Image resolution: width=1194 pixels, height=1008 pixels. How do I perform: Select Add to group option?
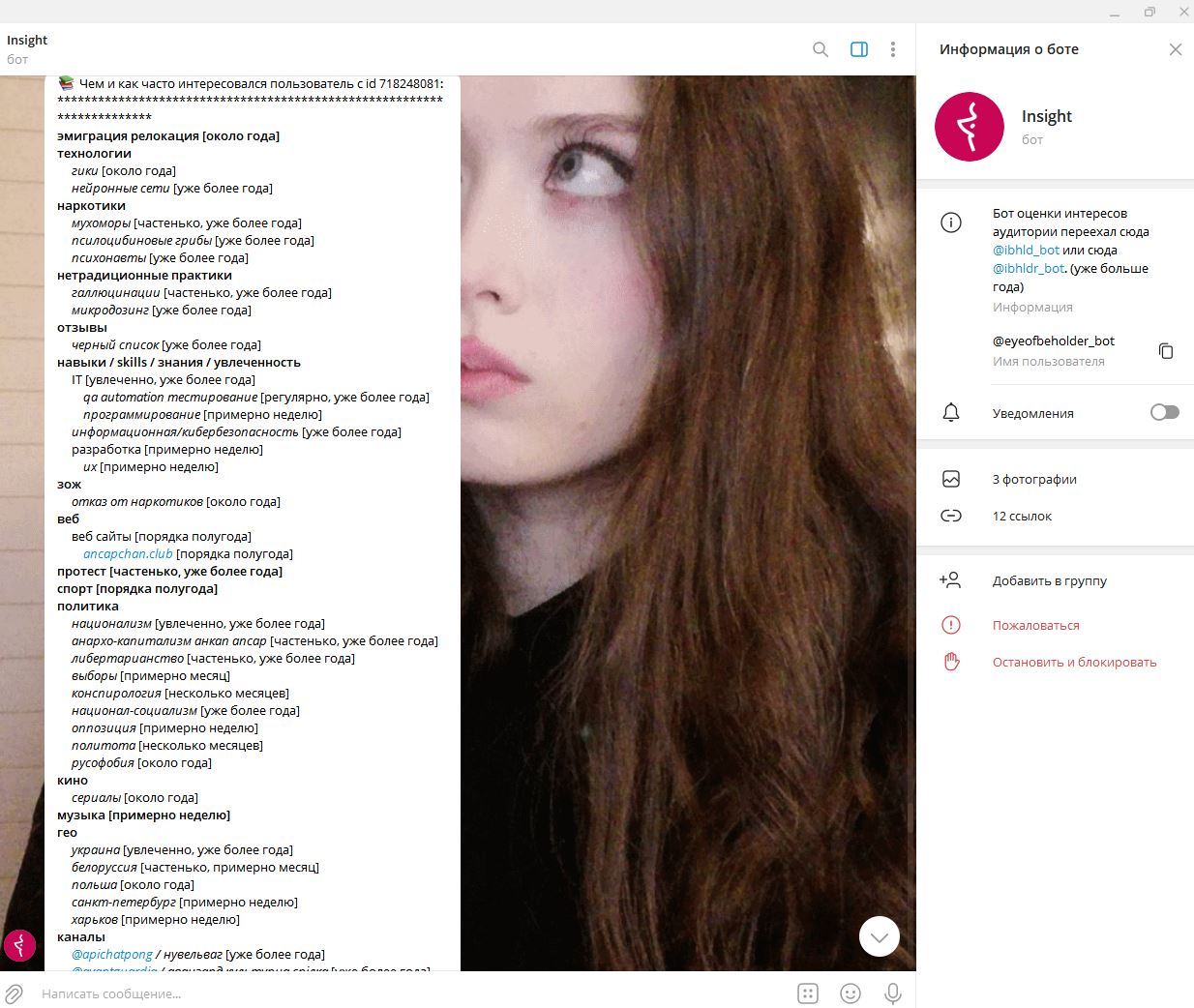coord(1055,580)
